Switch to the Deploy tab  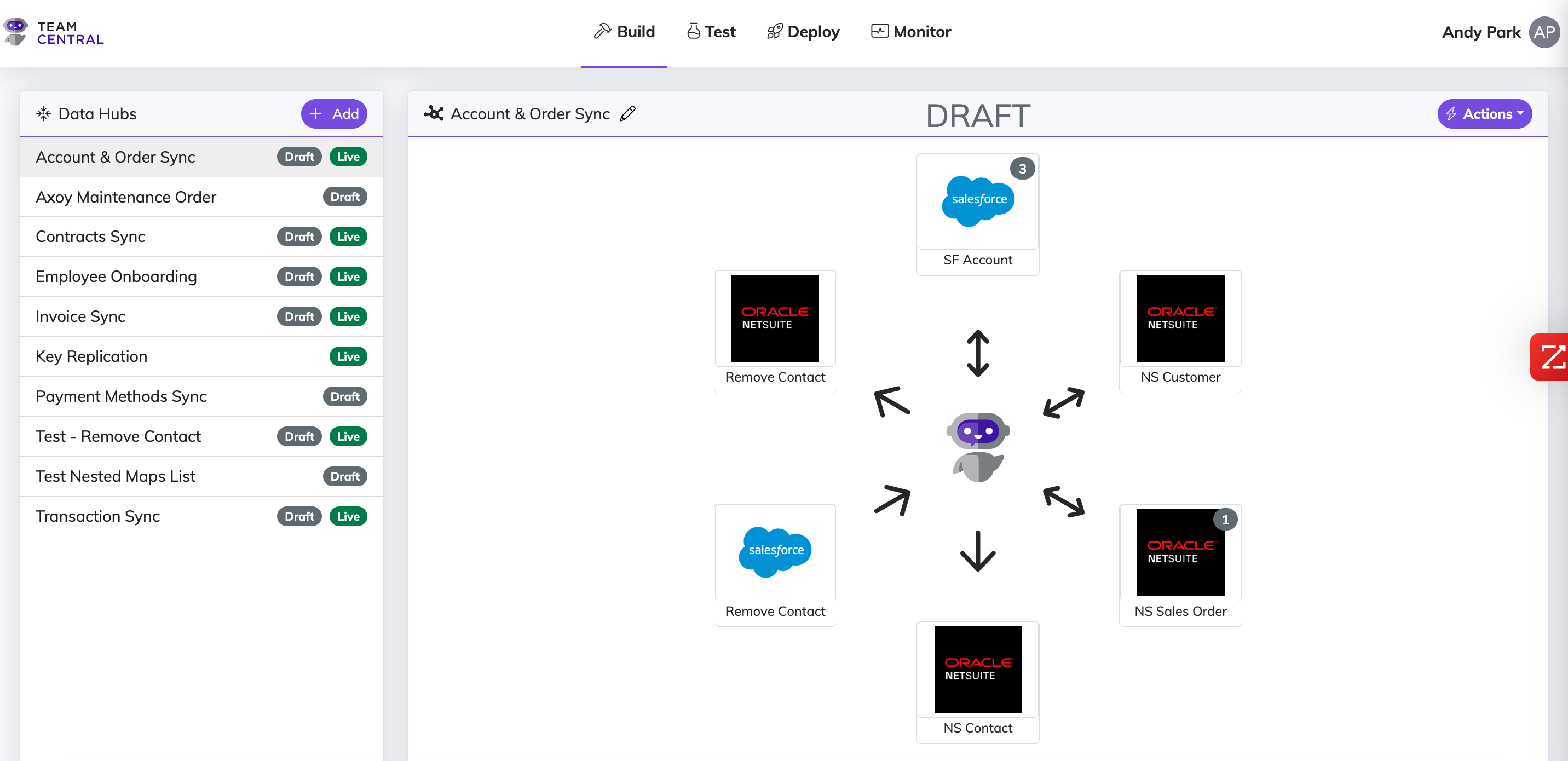coord(803,32)
